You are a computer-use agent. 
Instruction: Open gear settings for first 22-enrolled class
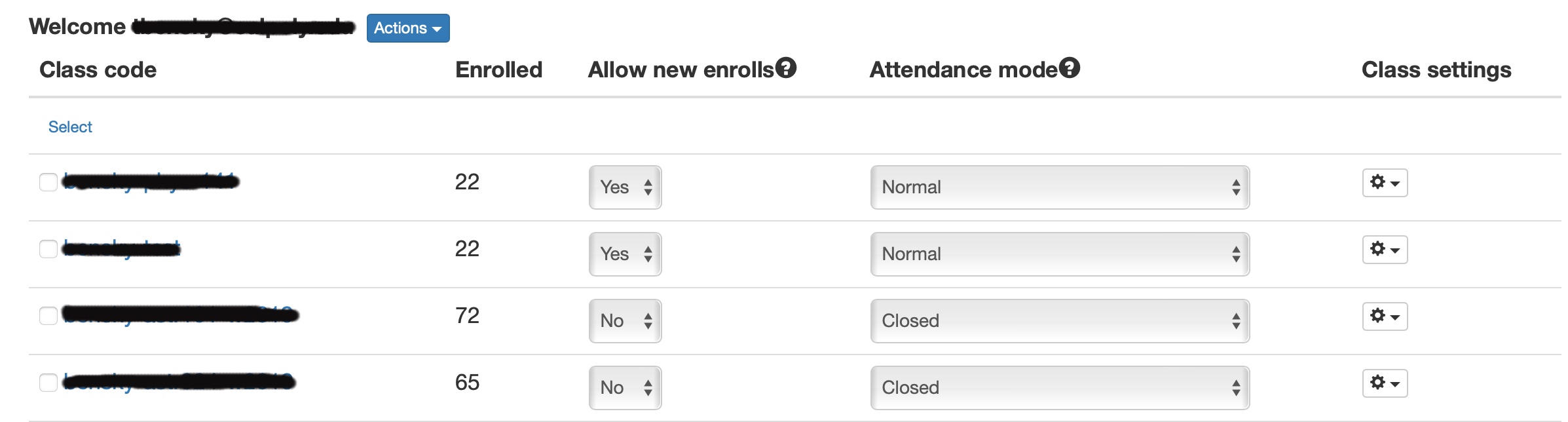[x=1385, y=183]
